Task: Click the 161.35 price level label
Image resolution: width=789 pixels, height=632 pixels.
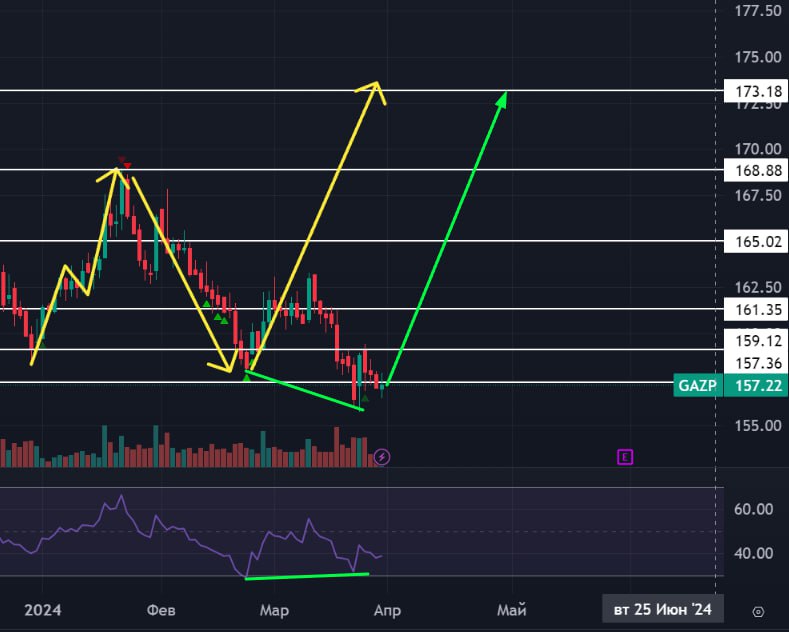Action: point(758,309)
